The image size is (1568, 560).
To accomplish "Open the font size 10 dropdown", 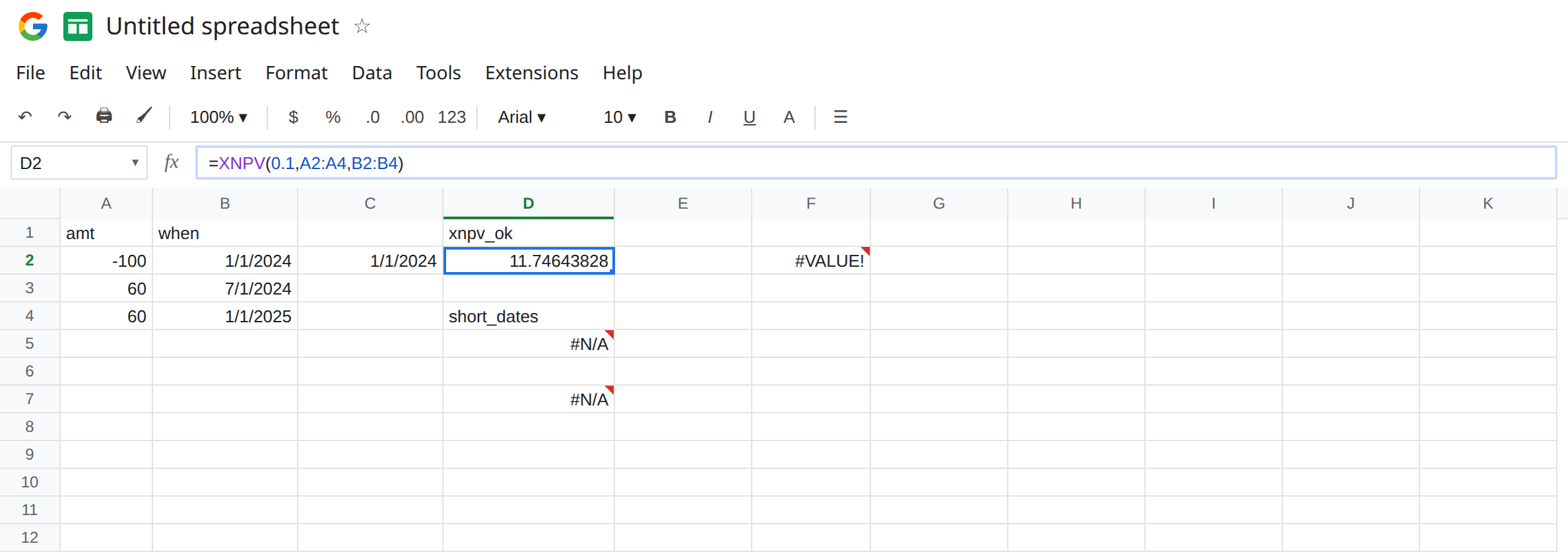I will pos(620,117).
